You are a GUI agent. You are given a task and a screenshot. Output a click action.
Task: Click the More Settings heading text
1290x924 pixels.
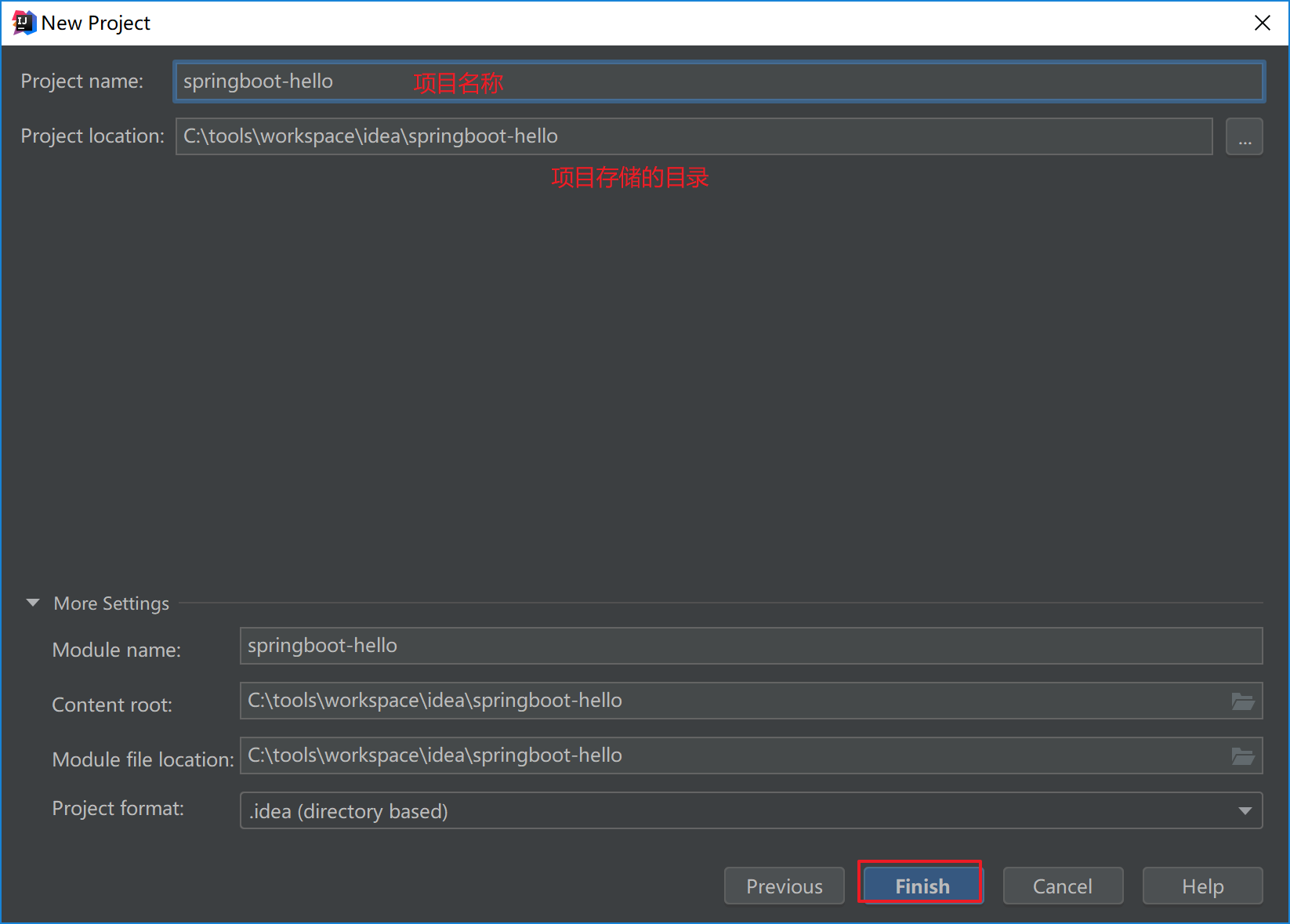coord(111,603)
